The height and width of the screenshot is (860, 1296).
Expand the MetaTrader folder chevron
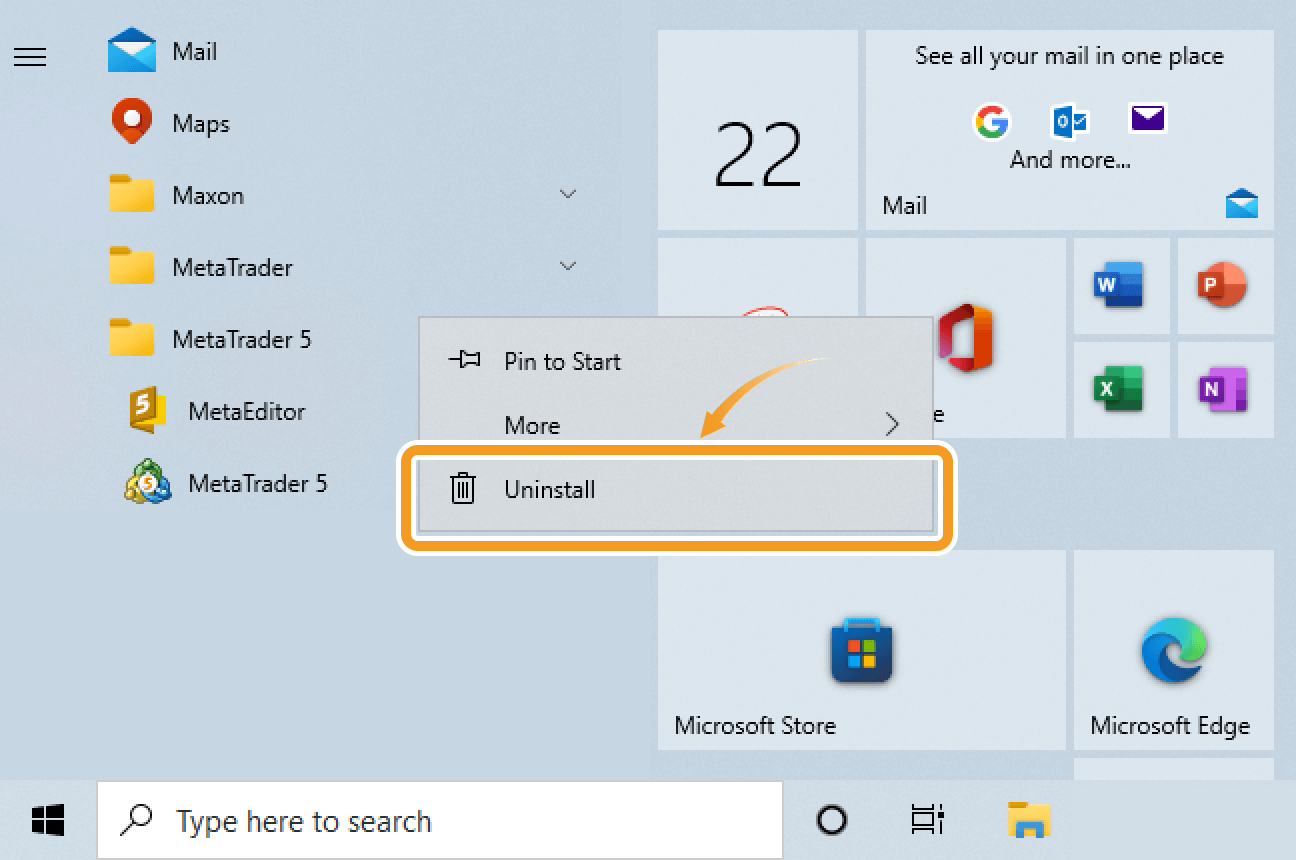pyautogui.click(x=568, y=266)
